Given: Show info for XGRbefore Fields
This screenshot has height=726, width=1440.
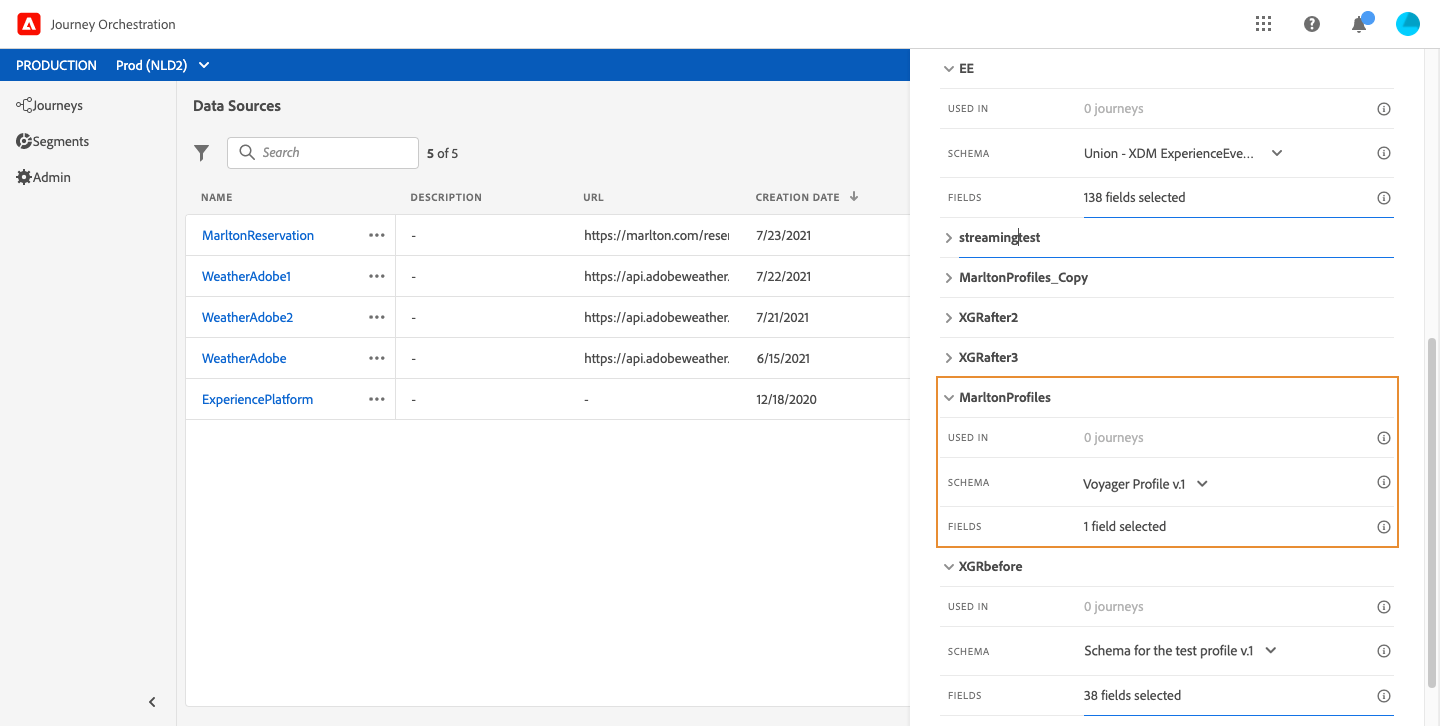Looking at the screenshot, I should coord(1384,696).
